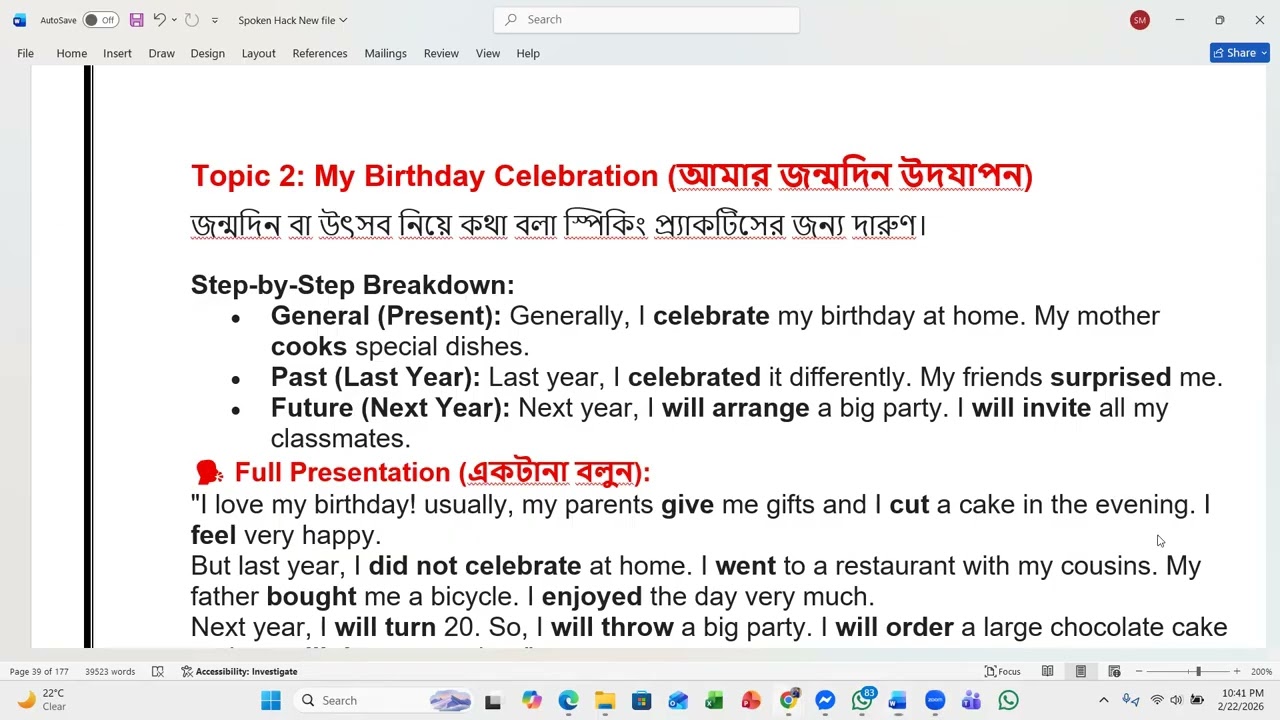Open the Draw ribbon tab
This screenshot has height=720, width=1280.
(161, 53)
